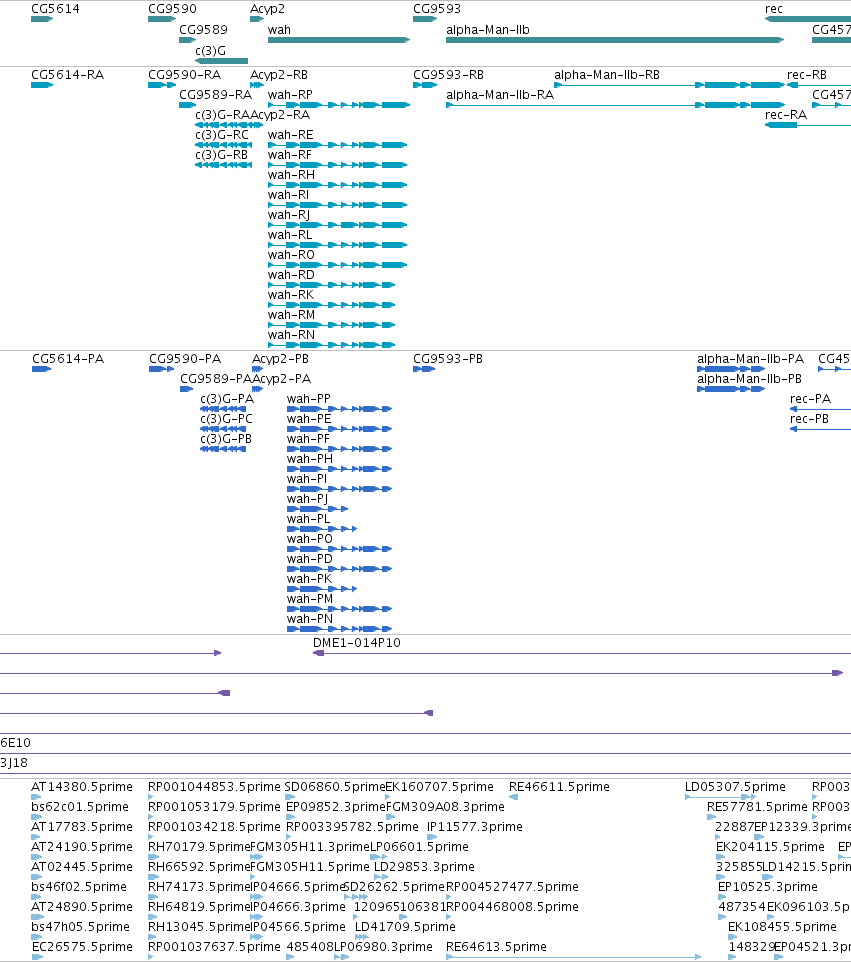Select the alpha-Man-IIb-PB protein label
851x962 pixels.
(x=750, y=379)
